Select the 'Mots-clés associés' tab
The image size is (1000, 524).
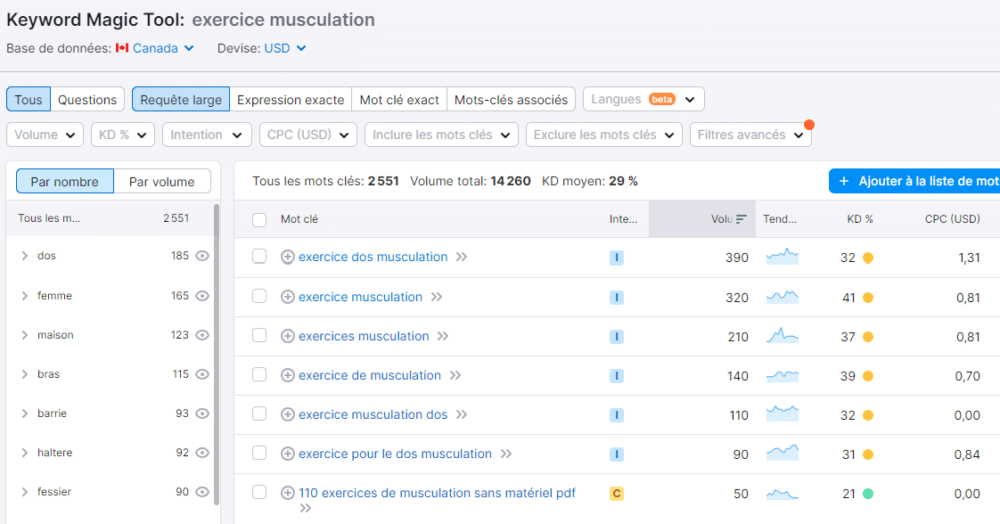pyautogui.click(x=511, y=99)
